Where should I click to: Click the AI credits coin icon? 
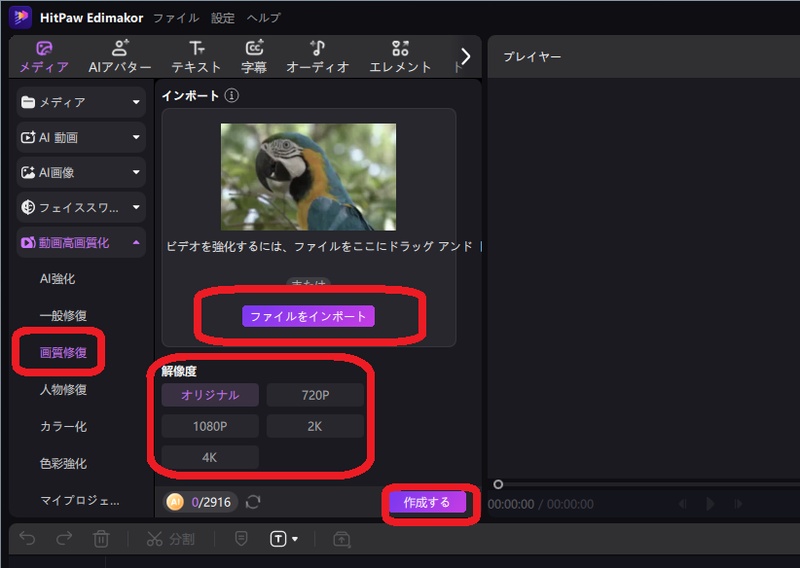(175, 502)
